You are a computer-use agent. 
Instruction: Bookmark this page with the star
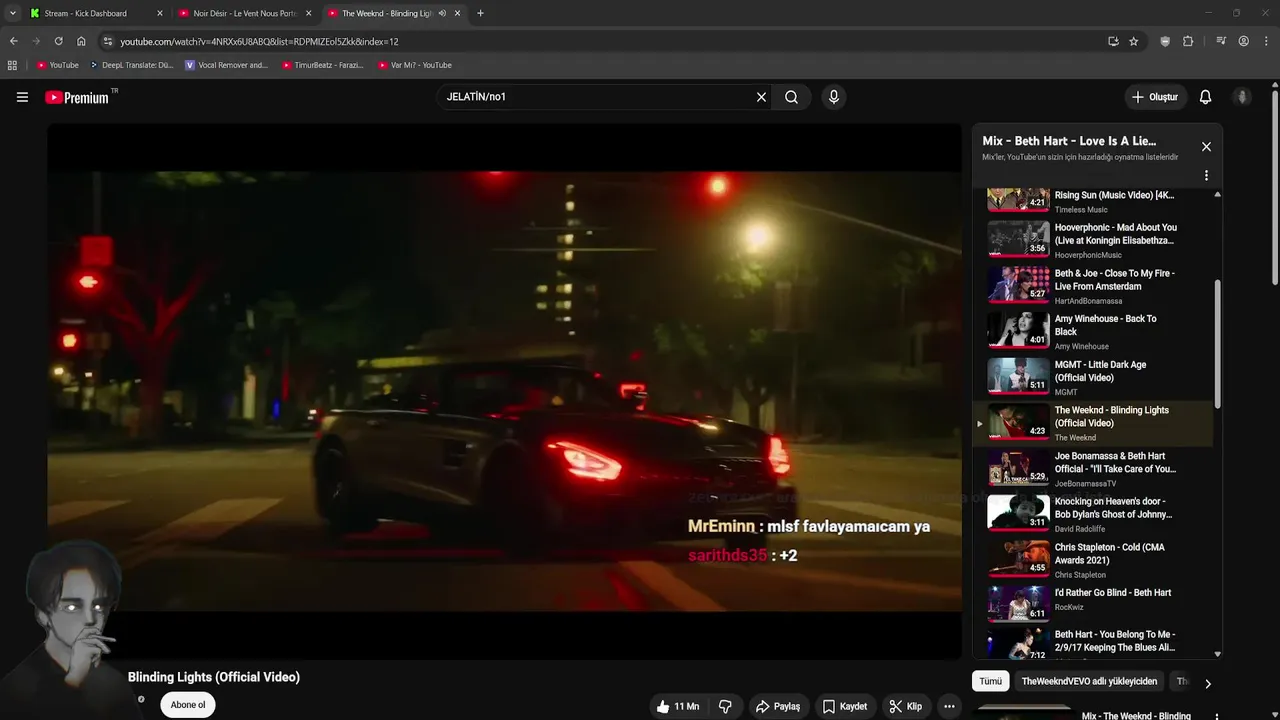(x=1133, y=41)
